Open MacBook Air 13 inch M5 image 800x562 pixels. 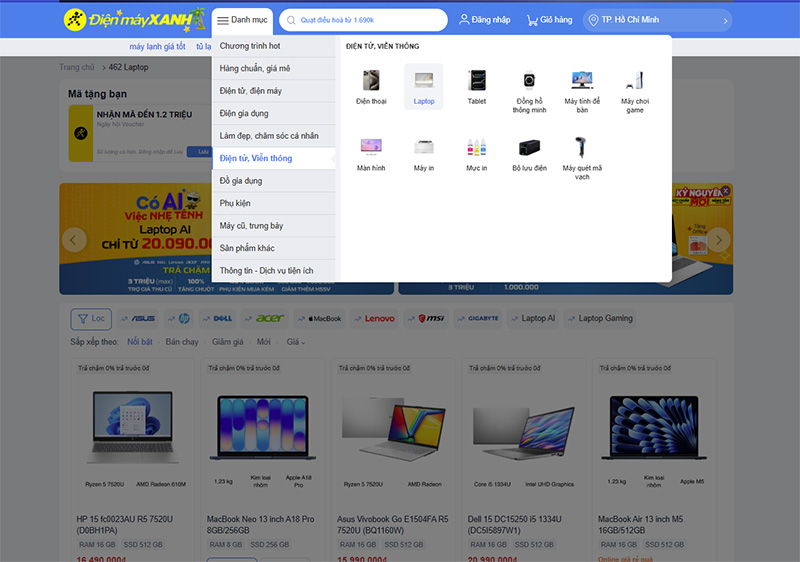(654, 426)
